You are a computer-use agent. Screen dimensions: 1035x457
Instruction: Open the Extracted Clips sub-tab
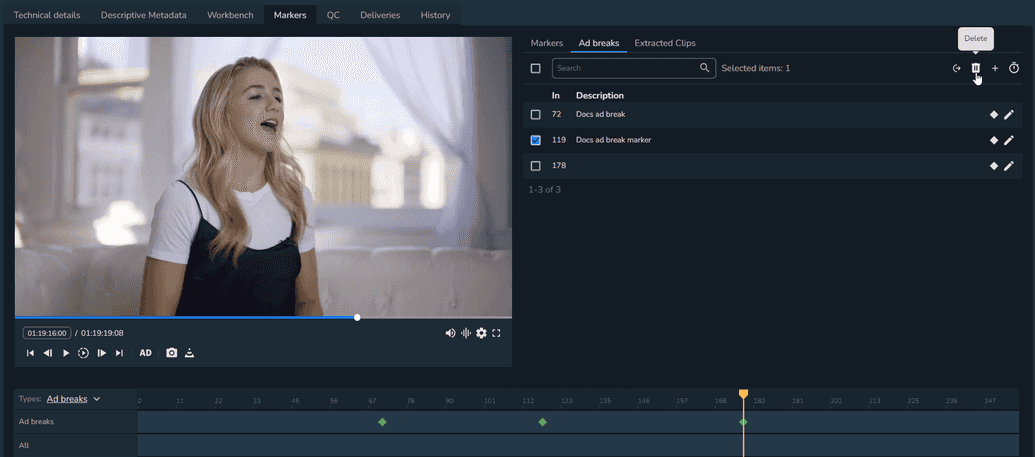665,43
